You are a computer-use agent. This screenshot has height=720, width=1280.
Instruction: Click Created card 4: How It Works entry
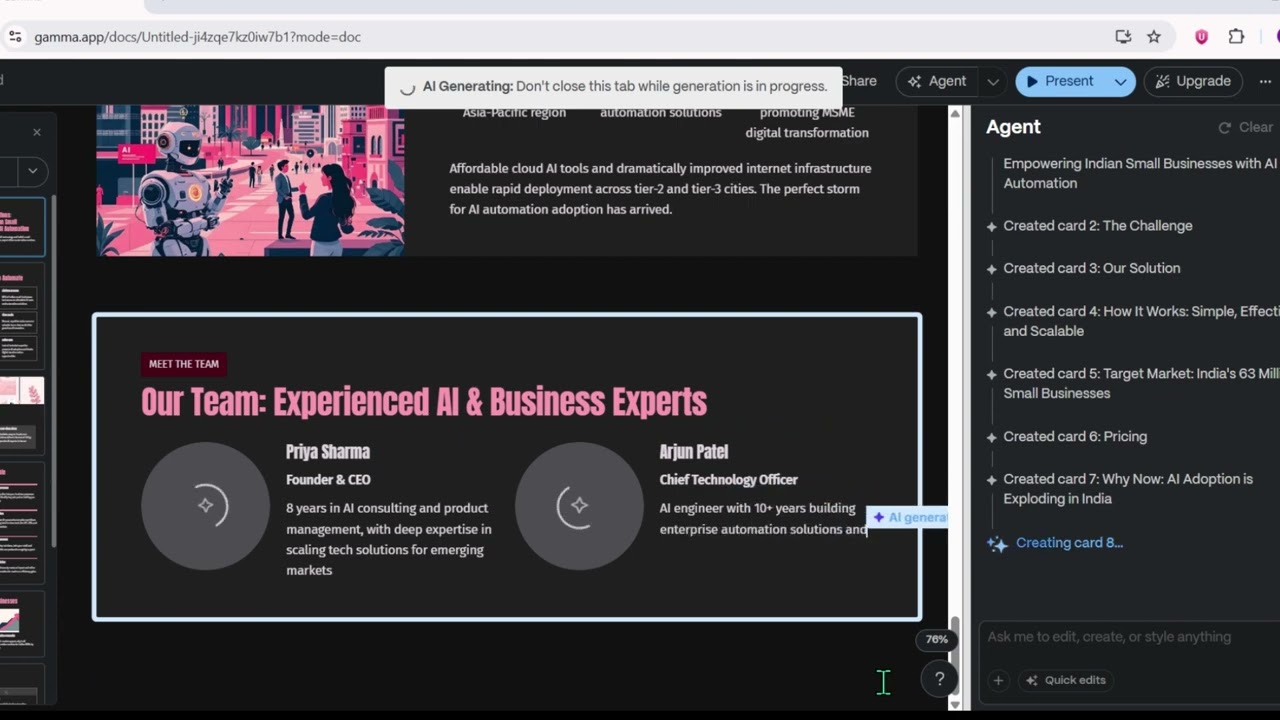[x=1141, y=321]
